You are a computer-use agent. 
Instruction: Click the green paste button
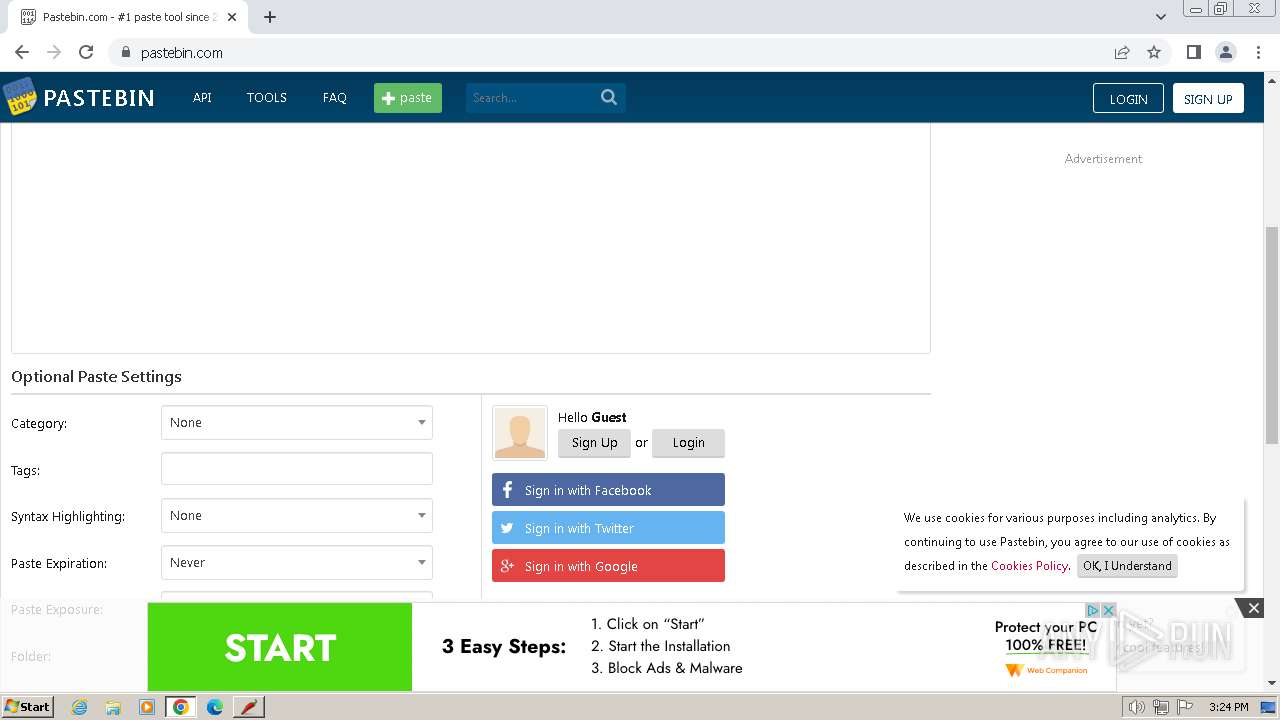pyautogui.click(x=408, y=98)
